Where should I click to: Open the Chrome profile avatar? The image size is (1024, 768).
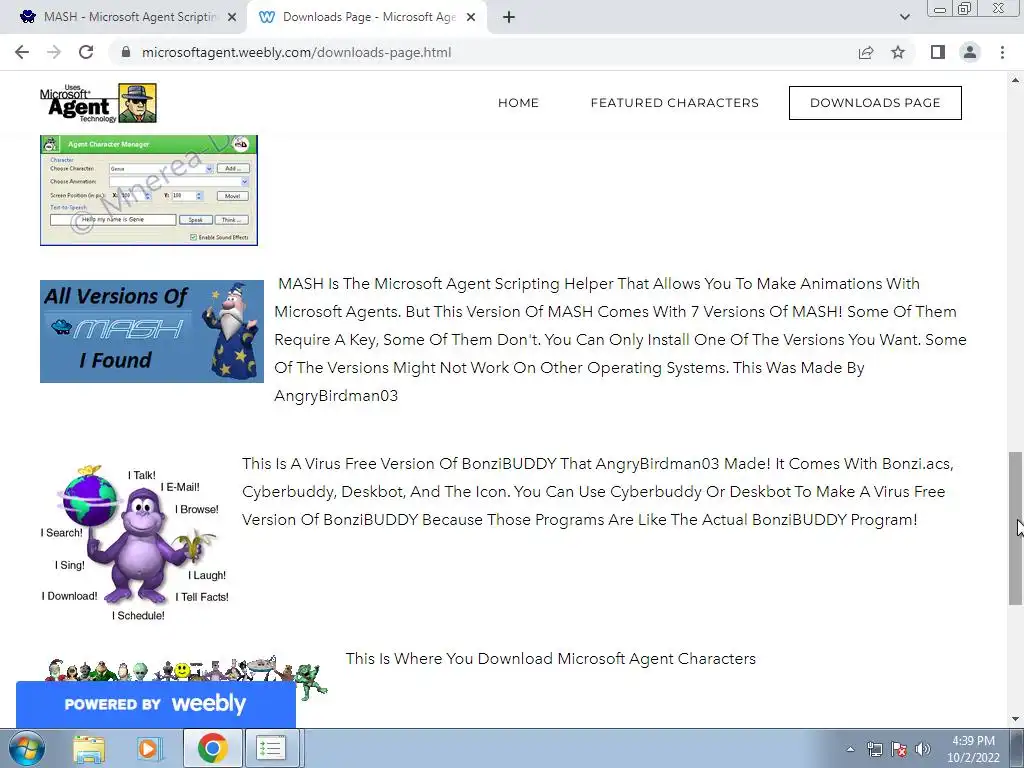click(970, 52)
